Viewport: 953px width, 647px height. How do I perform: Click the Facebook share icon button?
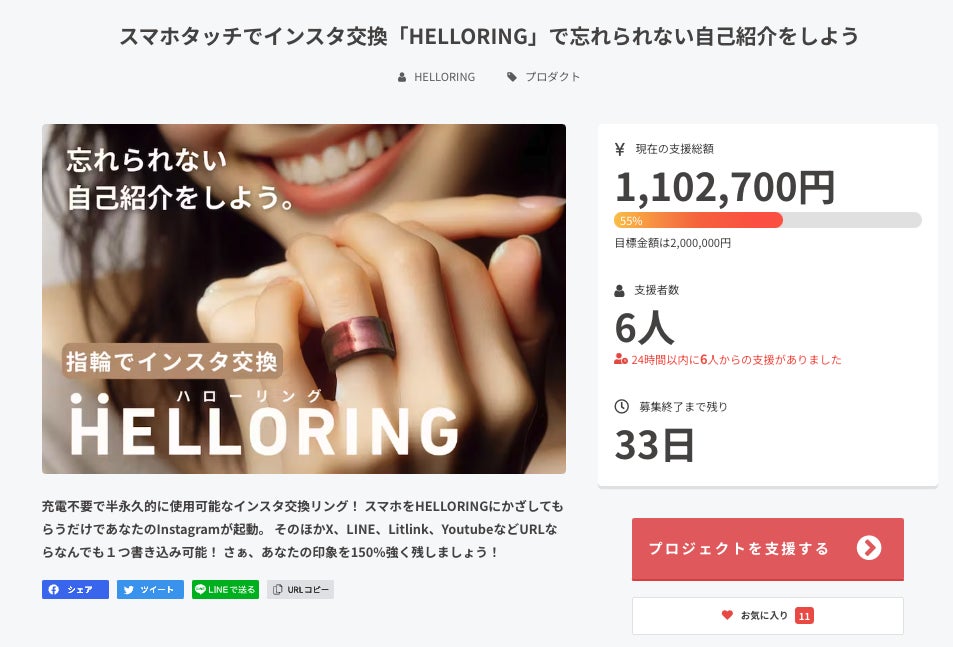[x=75, y=589]
